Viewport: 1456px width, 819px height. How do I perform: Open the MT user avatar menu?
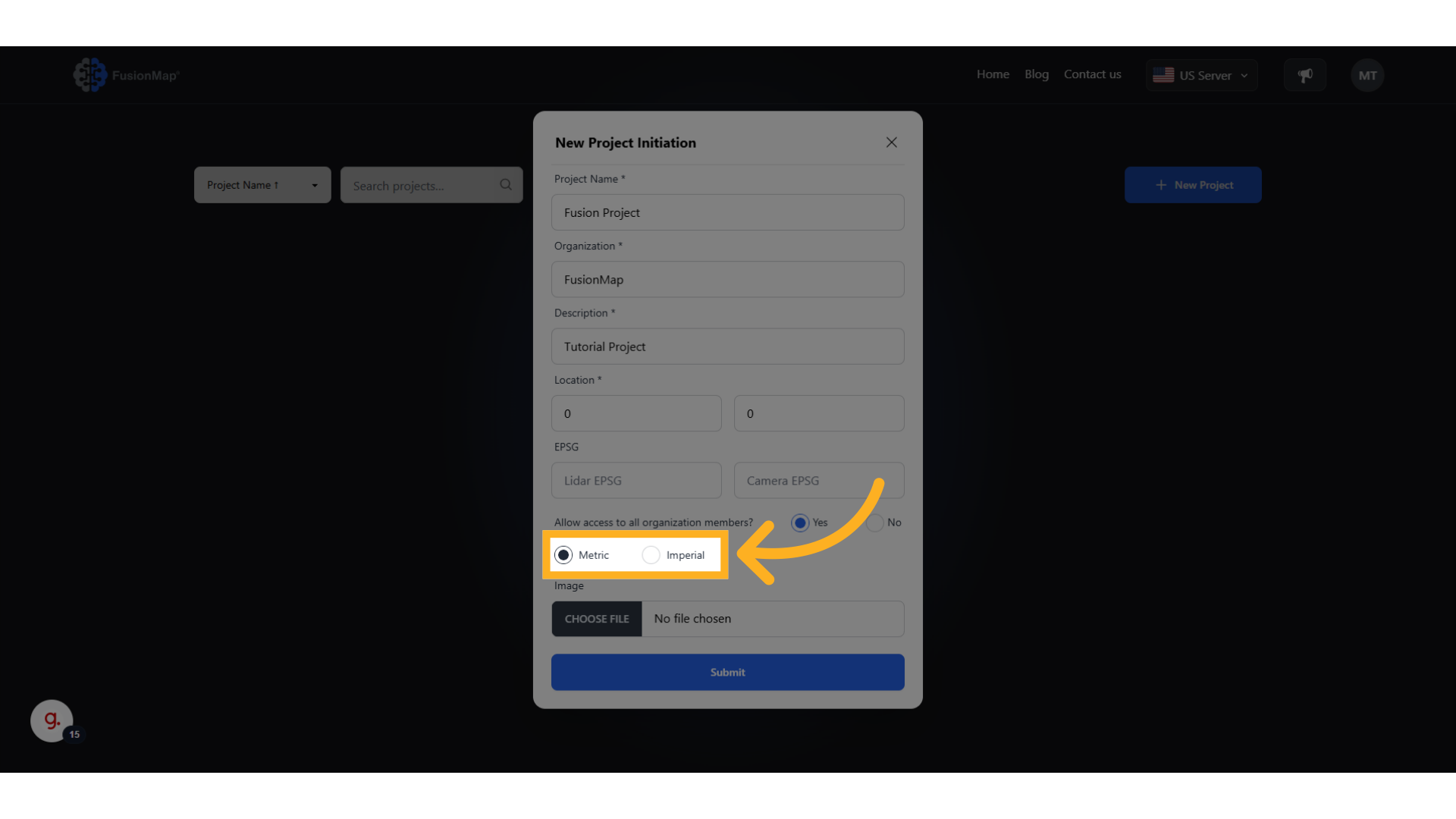pyautogui.click(x=1367, y=75)
